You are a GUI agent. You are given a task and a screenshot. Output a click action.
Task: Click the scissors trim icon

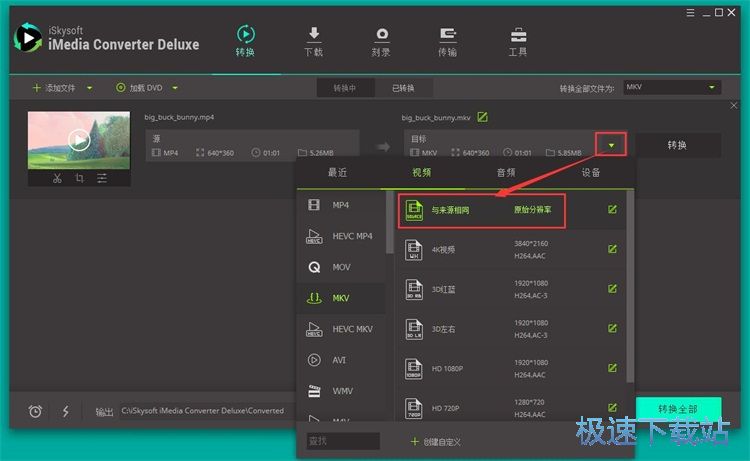57,178
